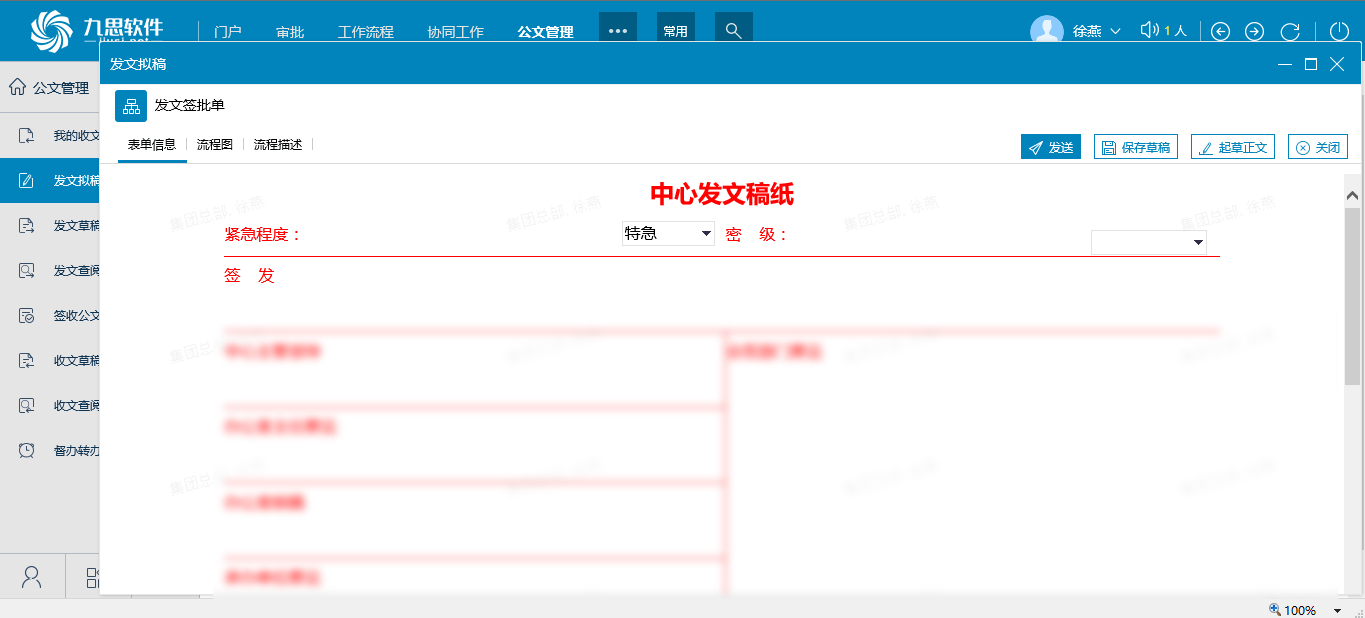Click the forward arrow navigation icon

[x=1254, y=31]
